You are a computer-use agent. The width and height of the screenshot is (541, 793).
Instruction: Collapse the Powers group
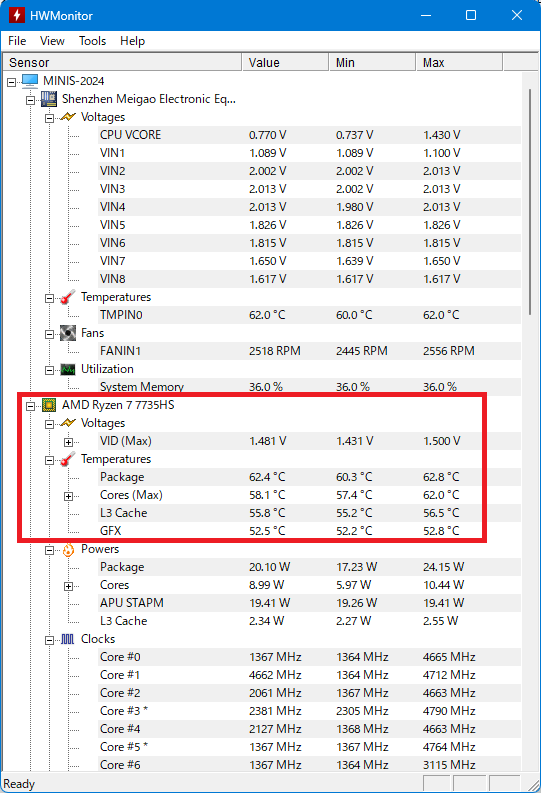pyautogui.click(x=49, y=551)
